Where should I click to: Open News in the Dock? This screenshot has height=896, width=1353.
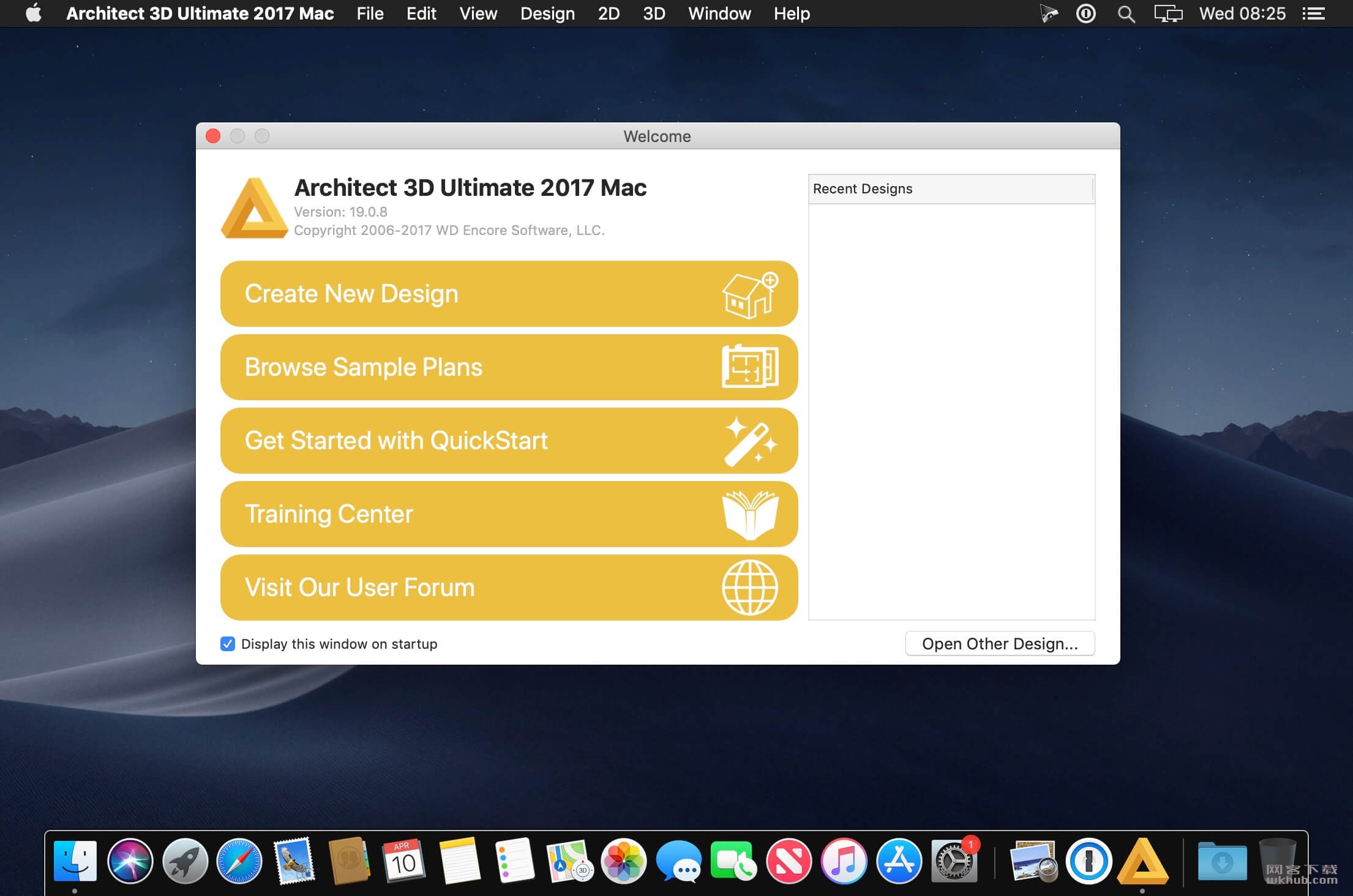(789, 861)
